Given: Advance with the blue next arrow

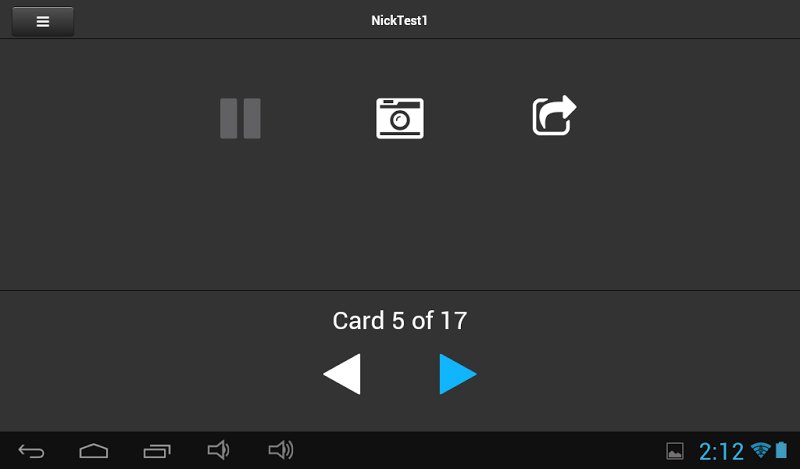Looking at the screenshot, I should [x=458, y=374].
